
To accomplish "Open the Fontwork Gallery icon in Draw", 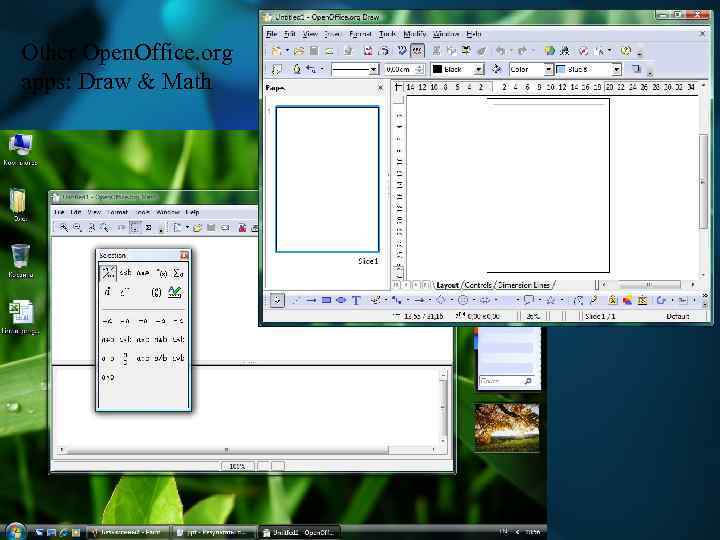I will (x=613, y=300).
